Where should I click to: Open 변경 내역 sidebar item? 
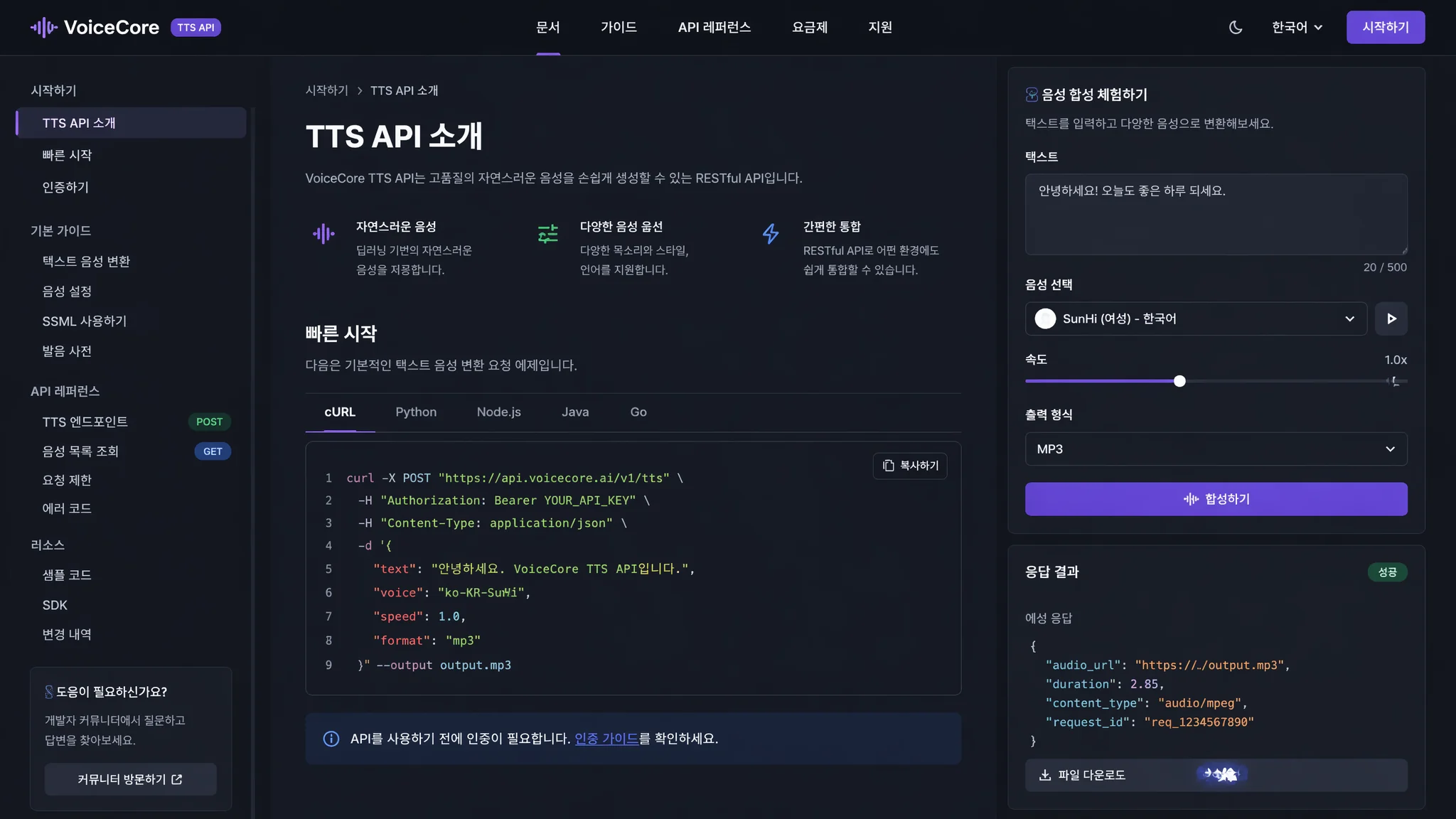(67, 634)
